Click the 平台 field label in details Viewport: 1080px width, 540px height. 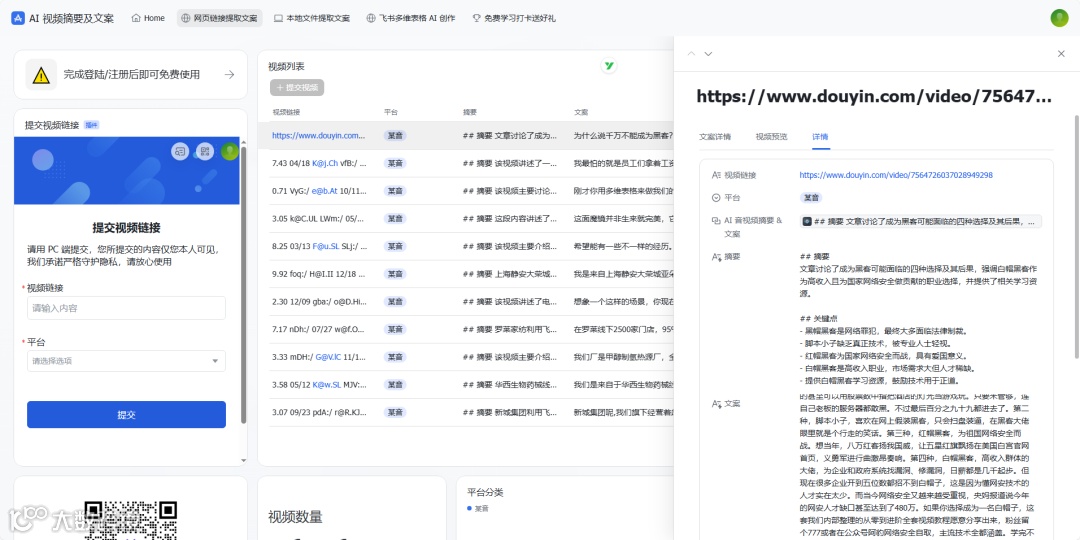coord(731,198)
